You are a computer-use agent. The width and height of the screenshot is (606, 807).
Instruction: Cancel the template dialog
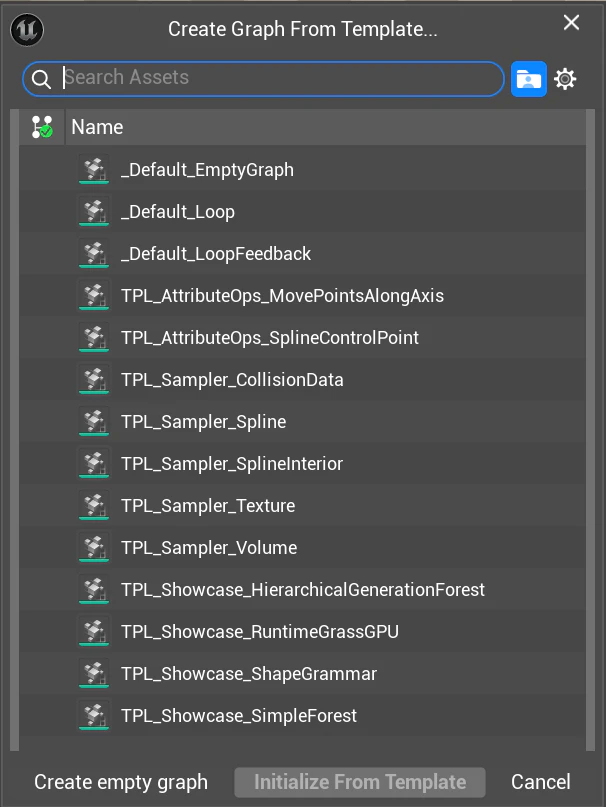click(541, 782)
